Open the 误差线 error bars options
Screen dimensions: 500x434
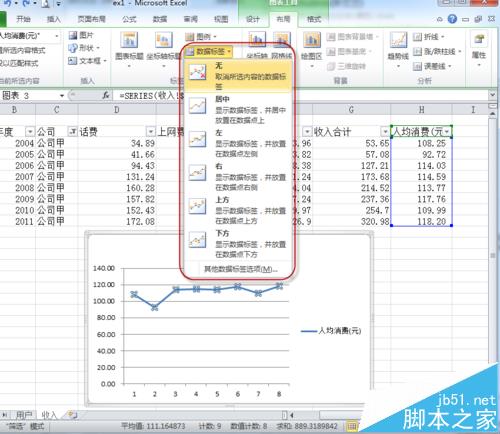pyautogui.click(x=432, y=66)
